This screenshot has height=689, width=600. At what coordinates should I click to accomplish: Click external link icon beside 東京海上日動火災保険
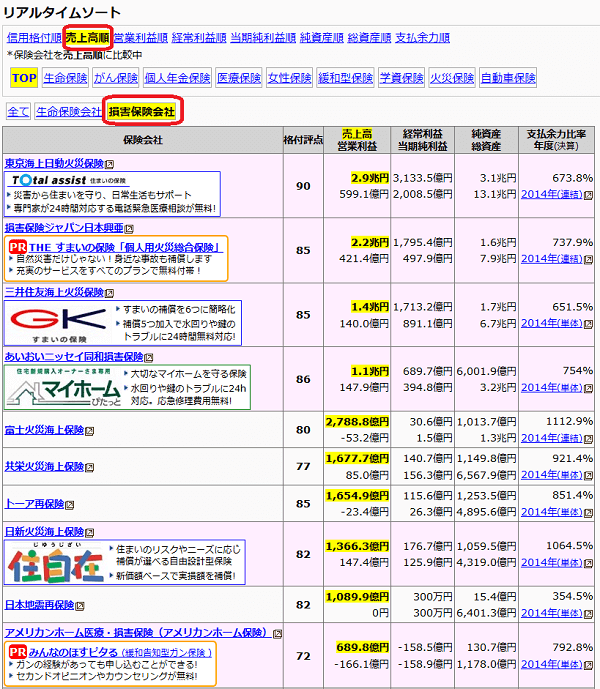pos(110,164)
